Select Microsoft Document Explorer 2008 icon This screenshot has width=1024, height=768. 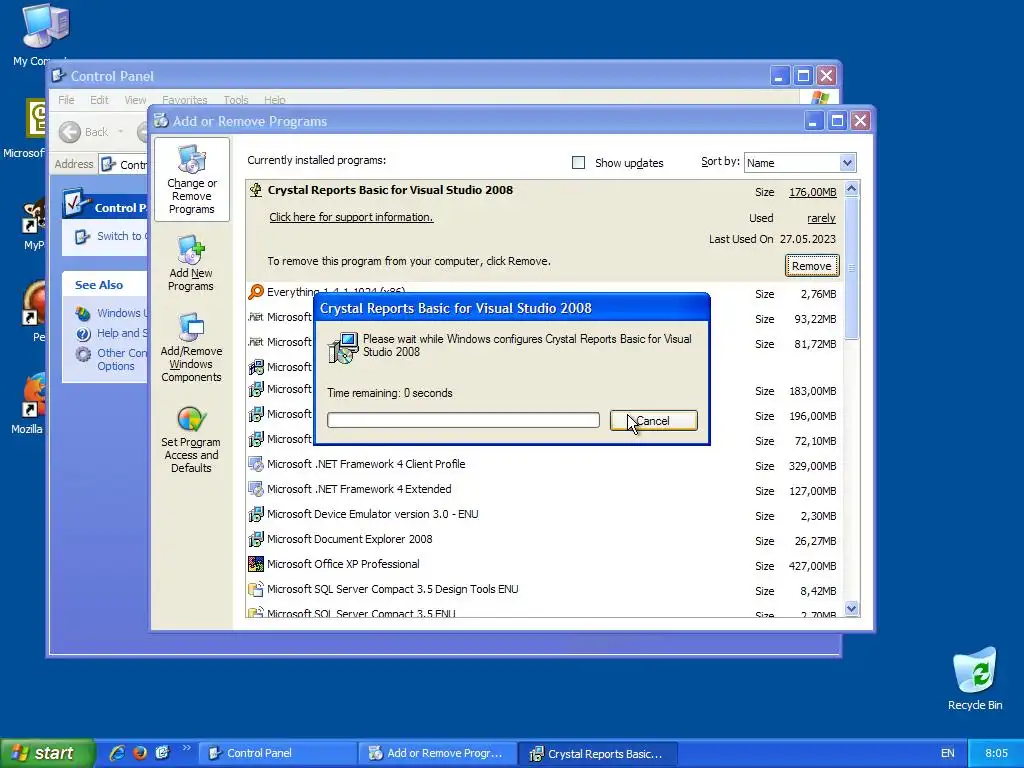tap(256, 539)
